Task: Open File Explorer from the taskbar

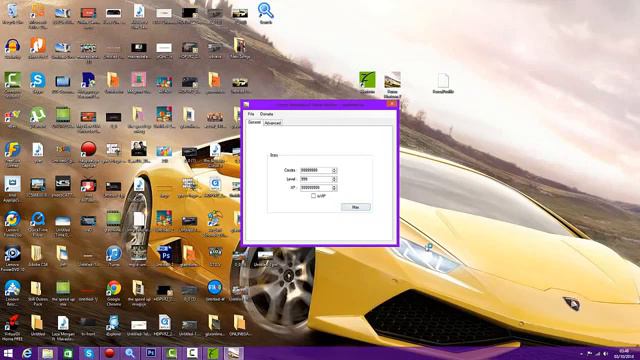Action: (47, 353)
